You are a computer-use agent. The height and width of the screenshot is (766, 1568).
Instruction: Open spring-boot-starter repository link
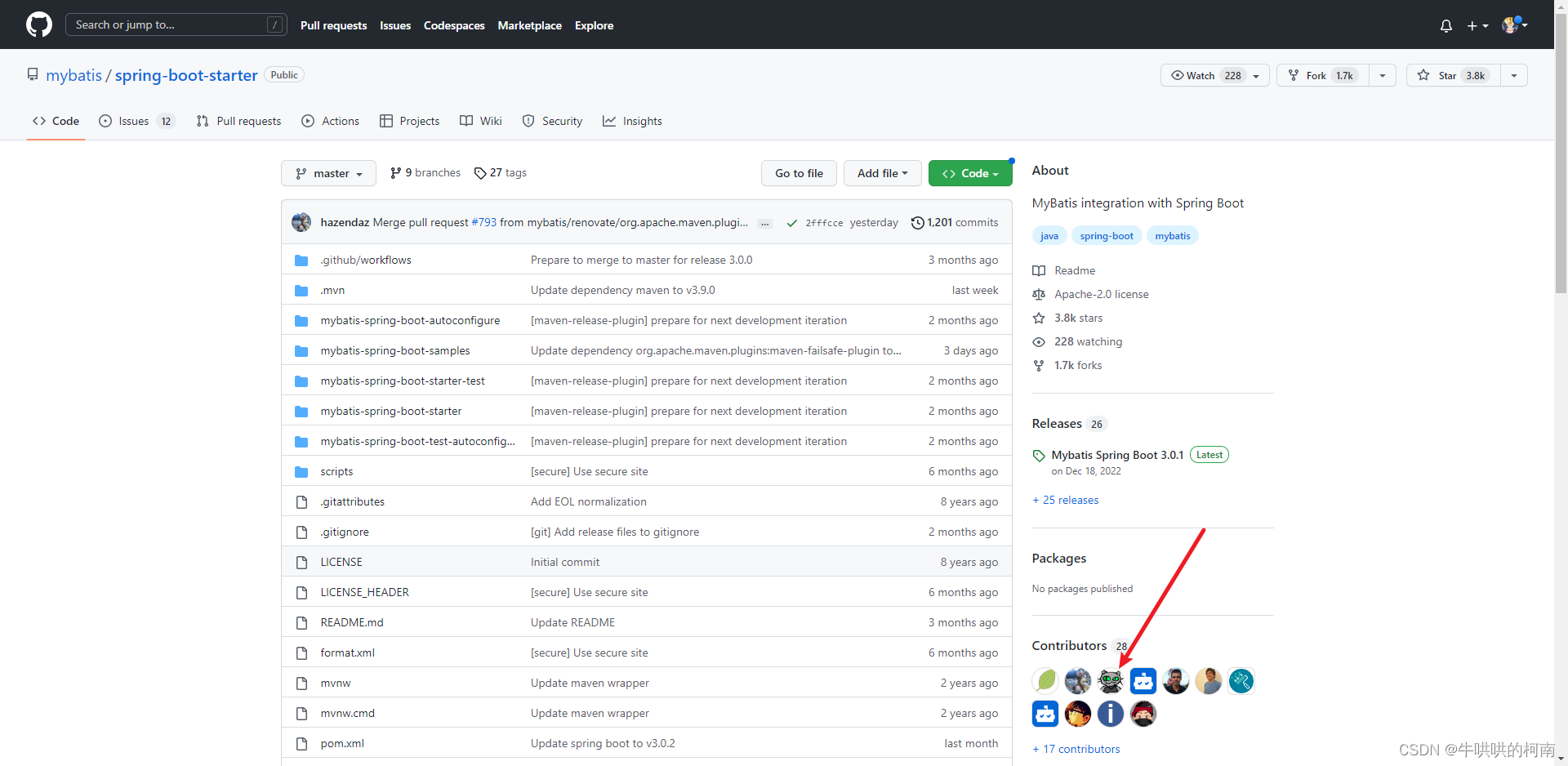[186, 75]
